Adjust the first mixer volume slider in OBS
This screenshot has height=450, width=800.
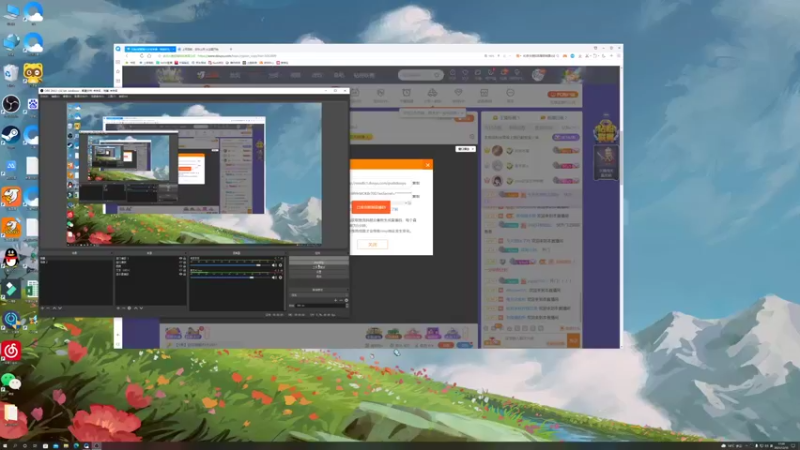tap(230, 265)
